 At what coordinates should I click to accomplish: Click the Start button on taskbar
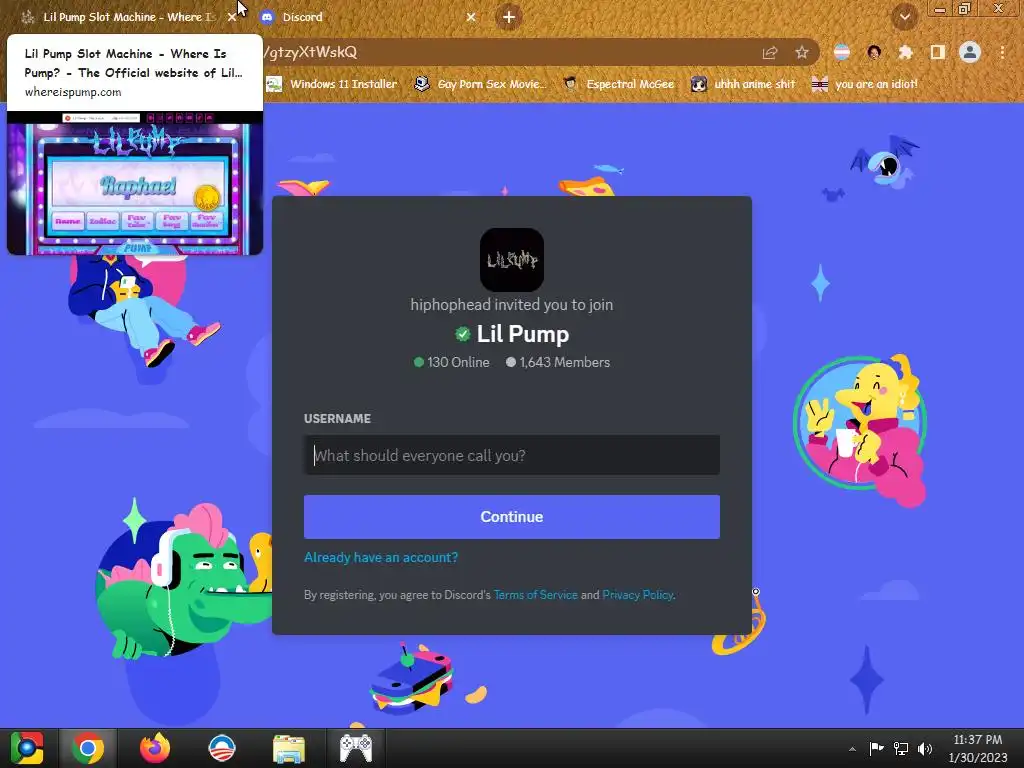point(26,748)
